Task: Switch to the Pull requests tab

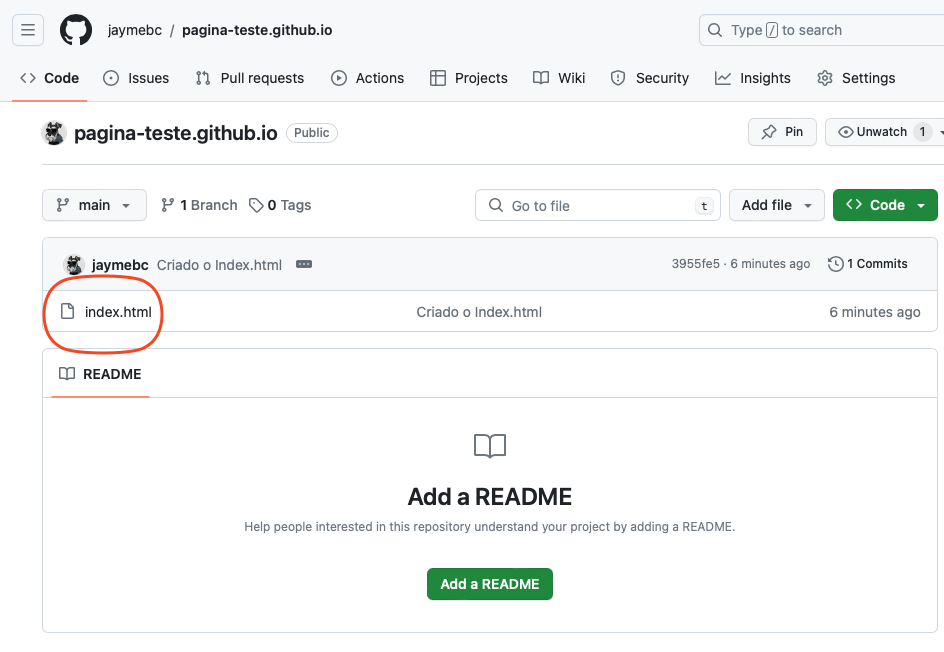Action: click(250, 78)
